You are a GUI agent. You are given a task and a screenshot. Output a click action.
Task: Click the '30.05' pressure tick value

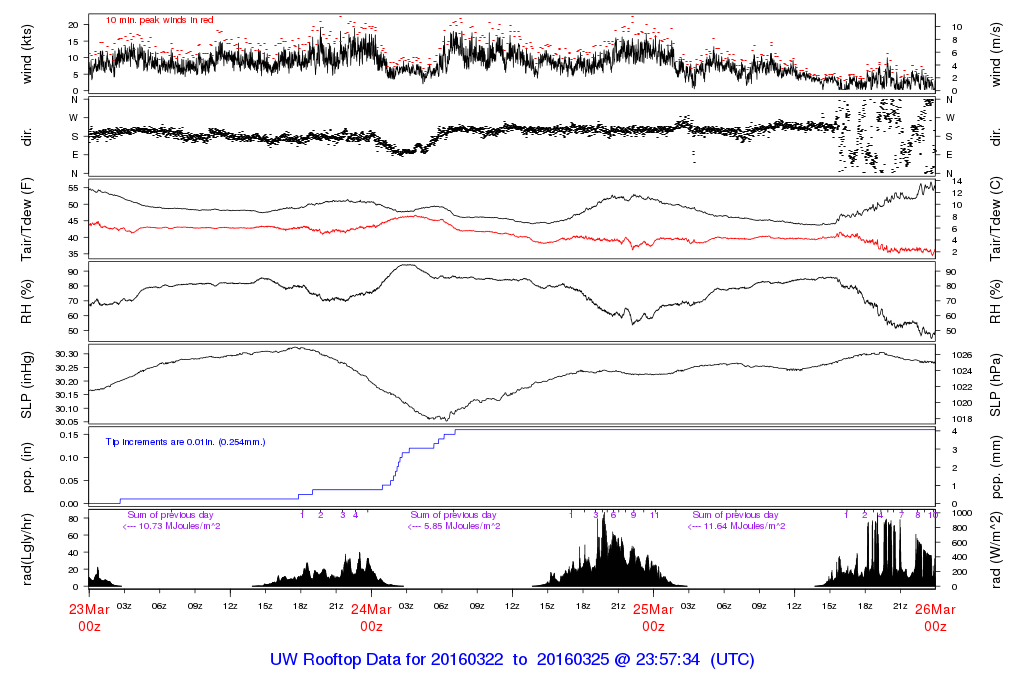[67, 422]
